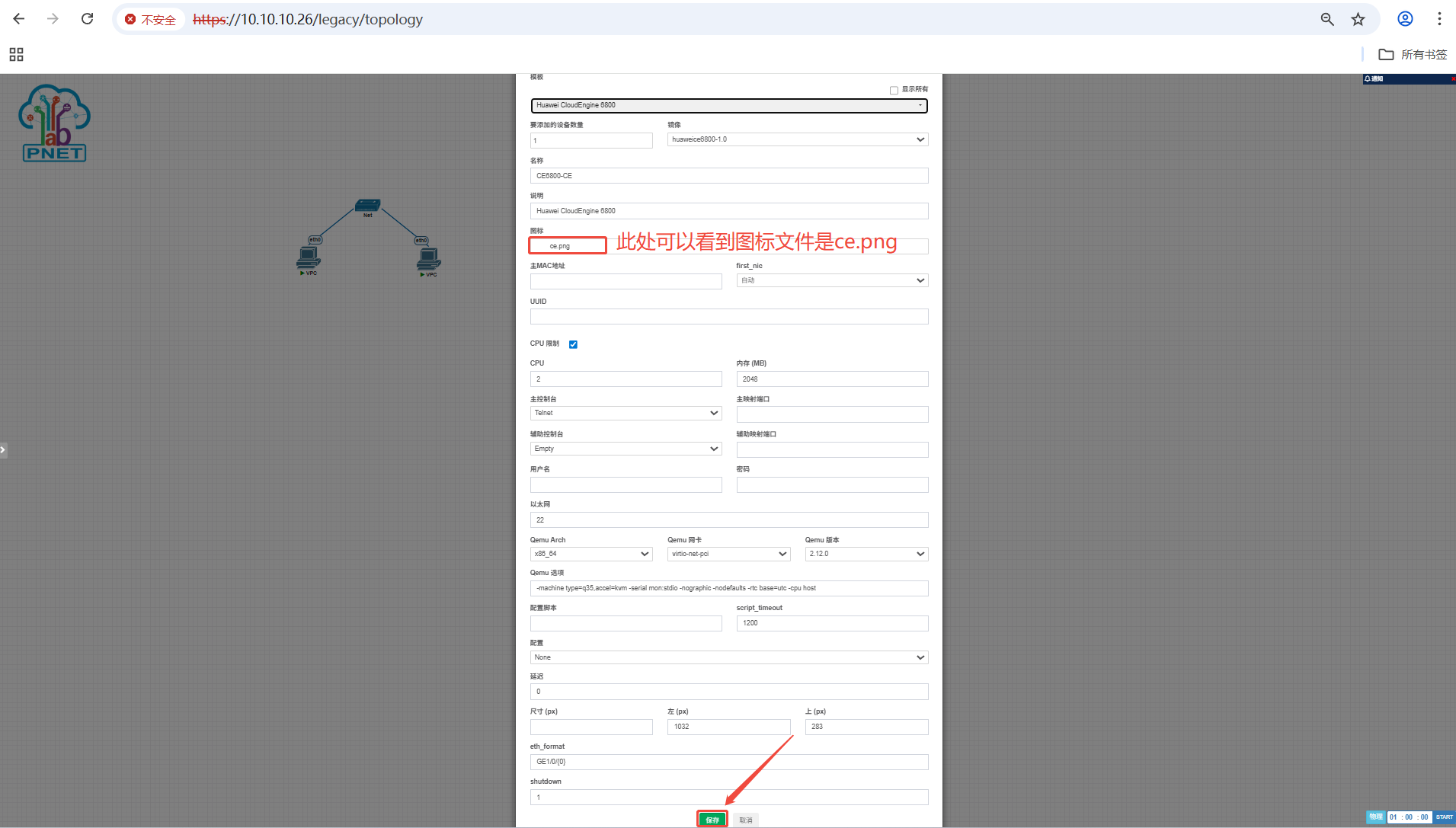The height and width of the screenshot is (828, 1456).
Task: Open the 镜像 huaweice6800-1.0 dropdown
Action: pos(798,139)
